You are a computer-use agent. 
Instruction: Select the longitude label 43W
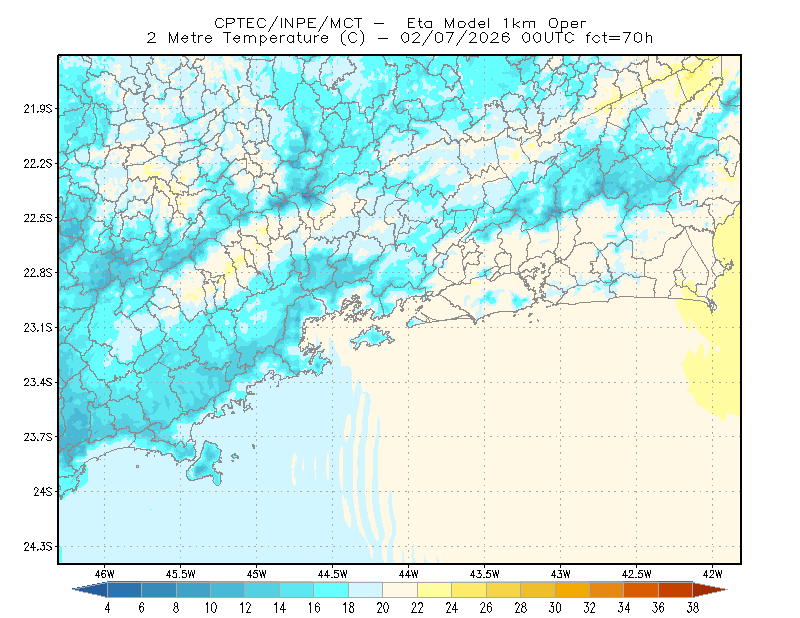[561, 574]
